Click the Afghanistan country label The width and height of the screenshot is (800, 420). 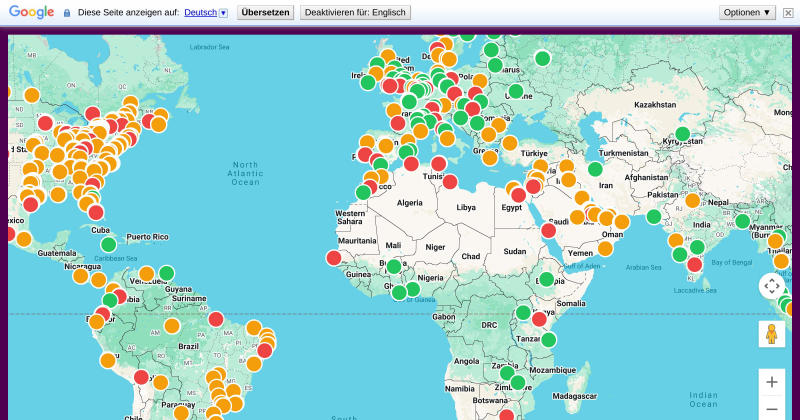click(646, 178)
